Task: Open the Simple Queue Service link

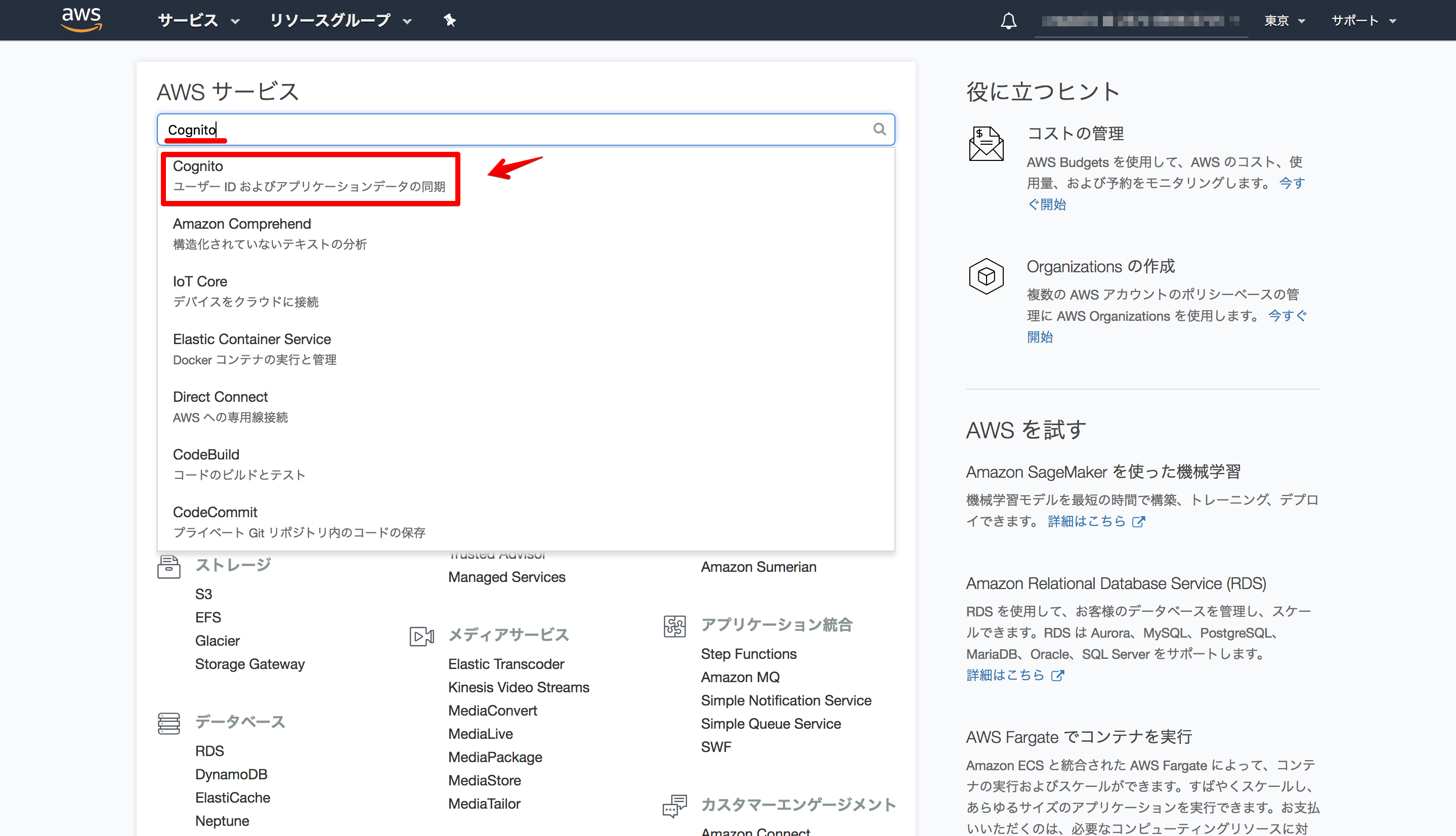Action: 771,724
